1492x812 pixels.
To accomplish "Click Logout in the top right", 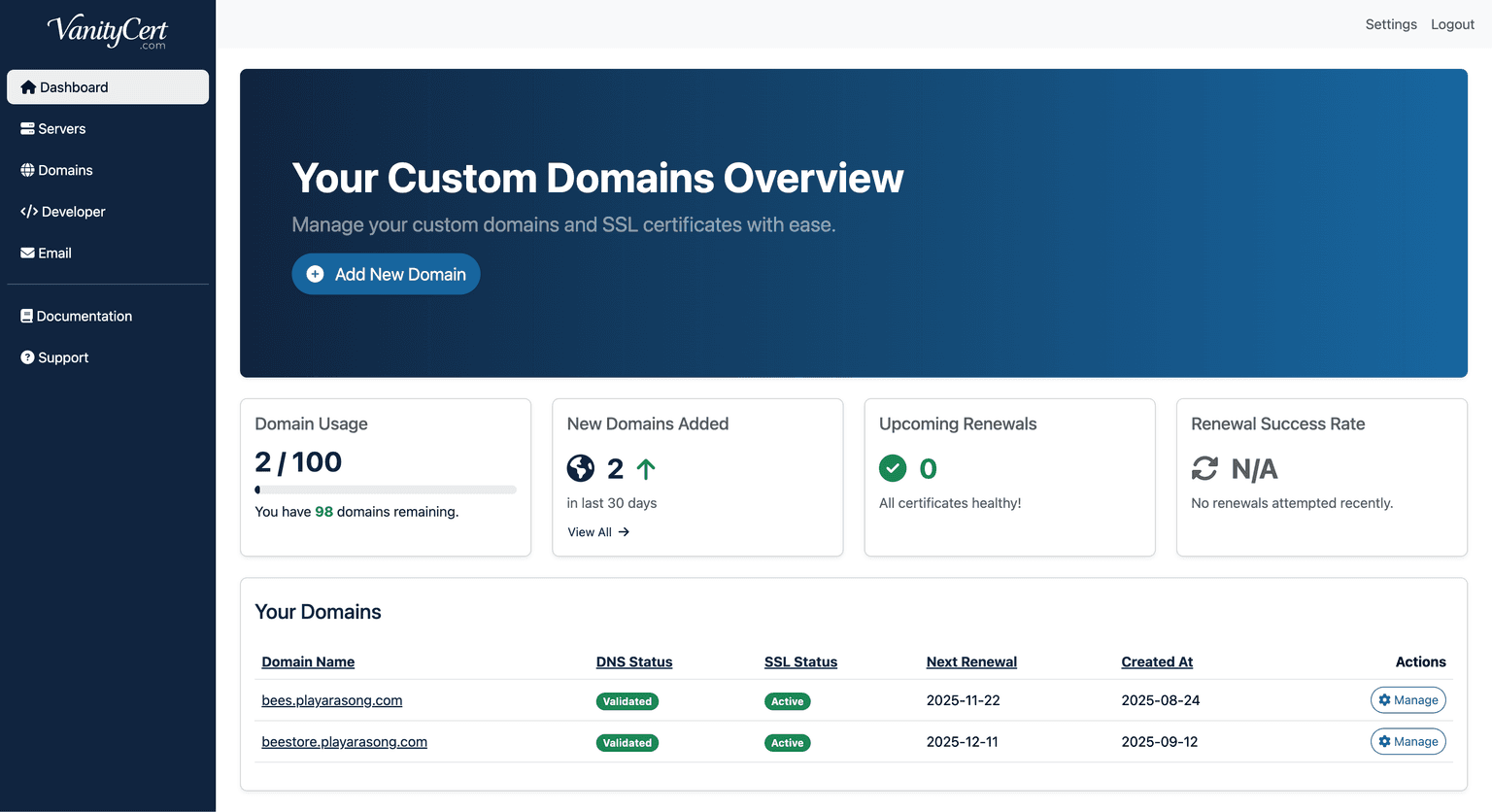I will [1452, 23].
